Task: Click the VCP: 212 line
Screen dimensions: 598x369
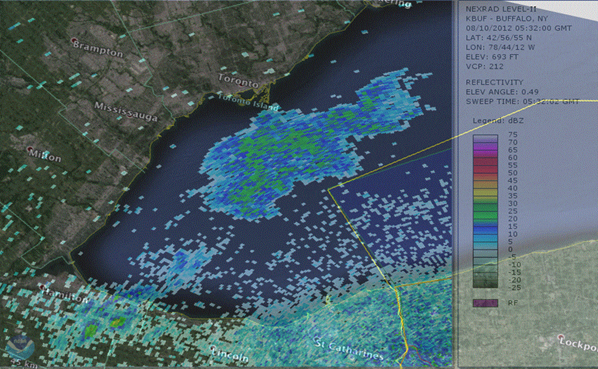Action: [484, 66]
